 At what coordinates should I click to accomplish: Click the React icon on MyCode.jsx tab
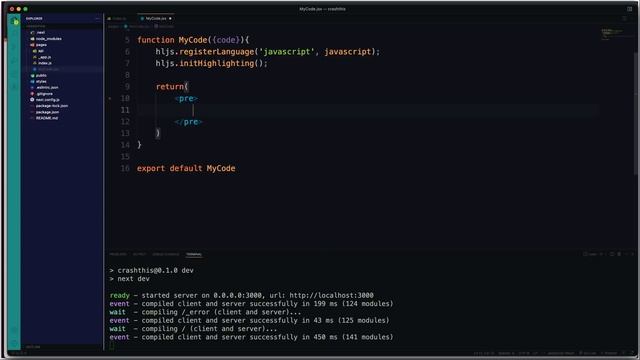[x=142, y=18]
